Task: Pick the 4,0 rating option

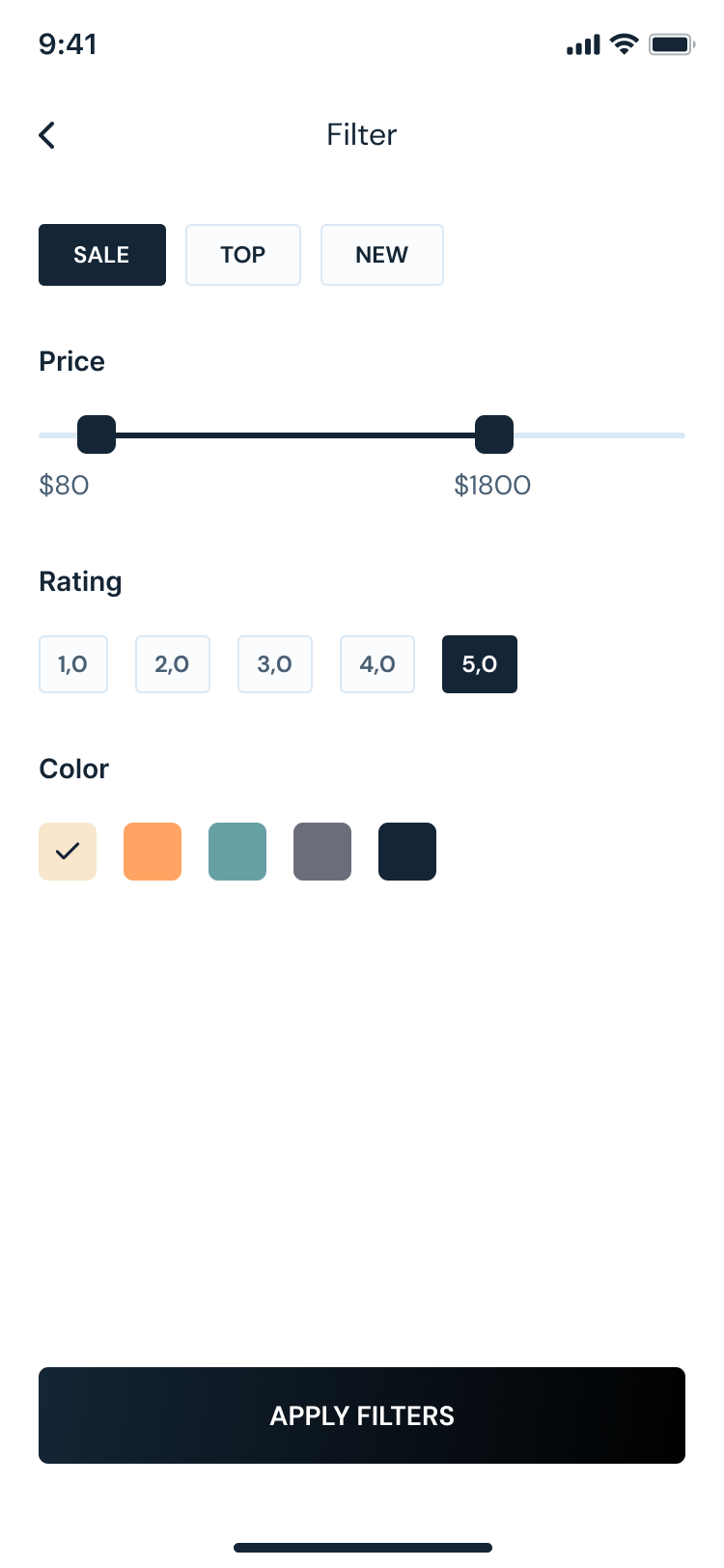Action: tap(377, 664)
